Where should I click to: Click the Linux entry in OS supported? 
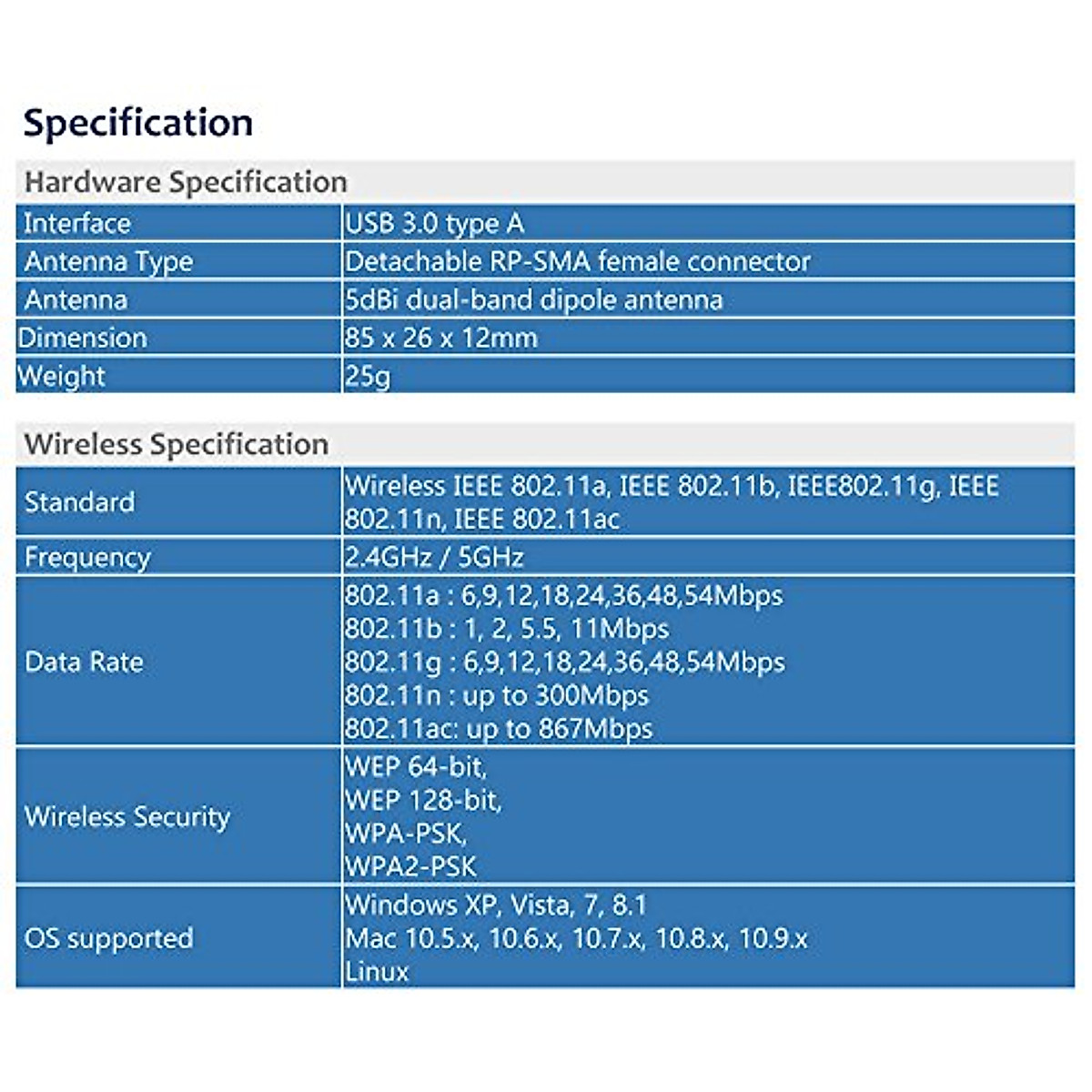click(x=377, y=972)
